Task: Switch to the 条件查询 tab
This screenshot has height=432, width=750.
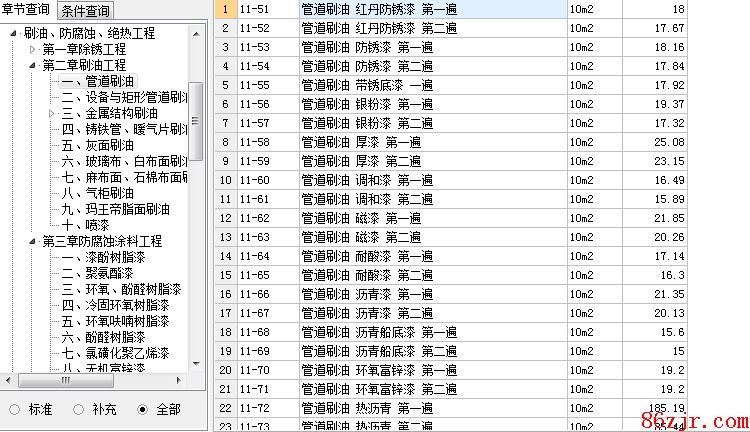Action: click(85, 11)
